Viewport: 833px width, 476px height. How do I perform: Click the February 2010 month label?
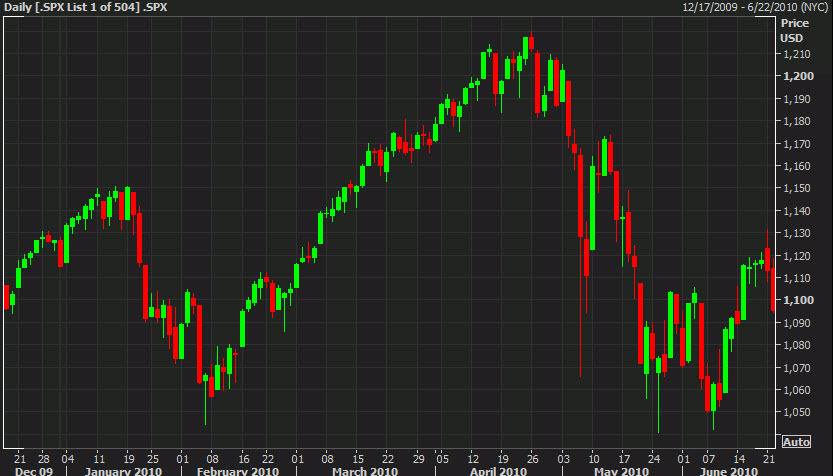(238, 470)
